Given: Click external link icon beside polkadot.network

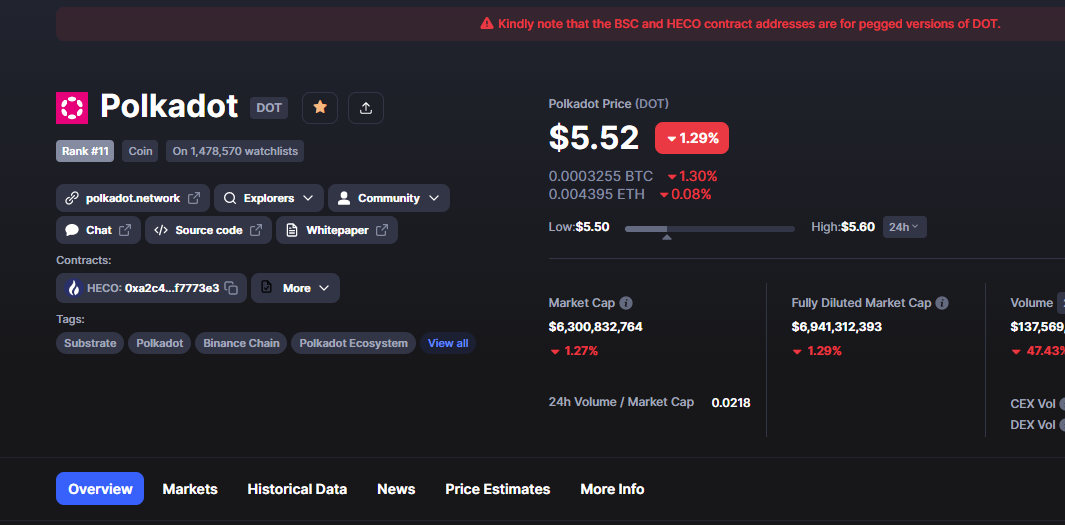Looking at the screenshot, I should (194, 198).
